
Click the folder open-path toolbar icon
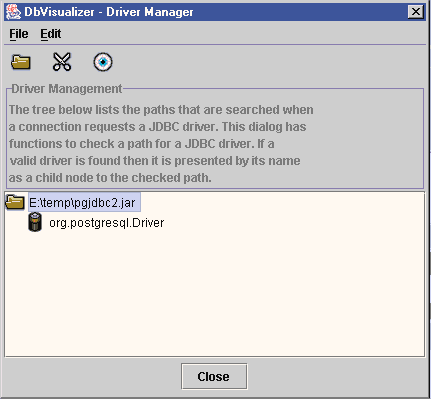coord(21,62)
